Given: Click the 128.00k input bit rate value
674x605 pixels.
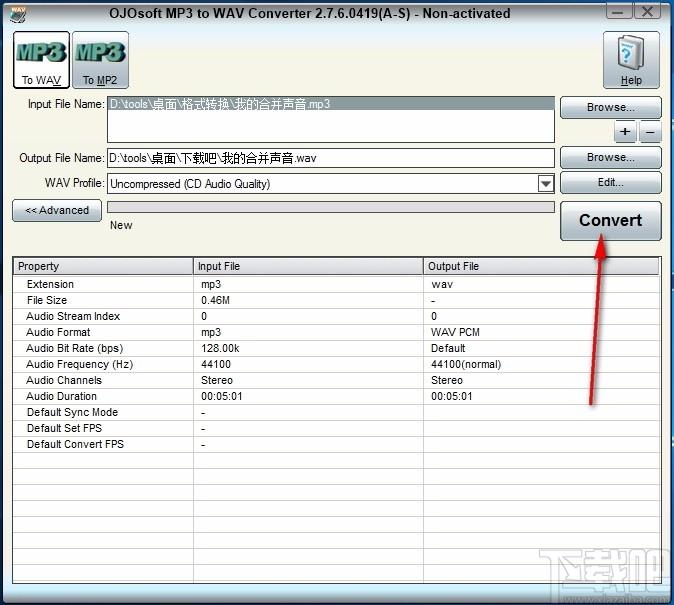Looking at the screenshot, I should [220, 348].
